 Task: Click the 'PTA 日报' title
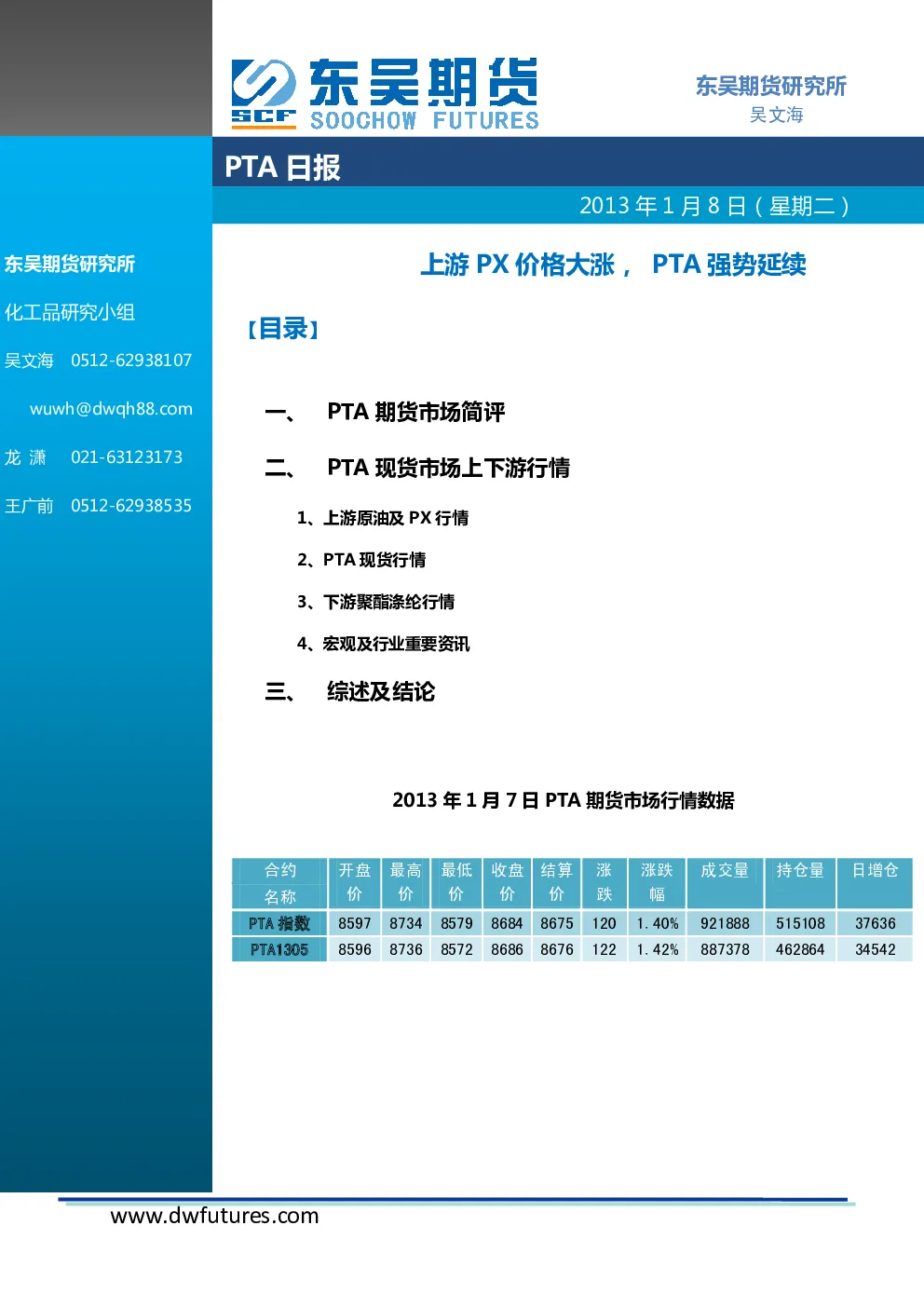tap(282, 167)
